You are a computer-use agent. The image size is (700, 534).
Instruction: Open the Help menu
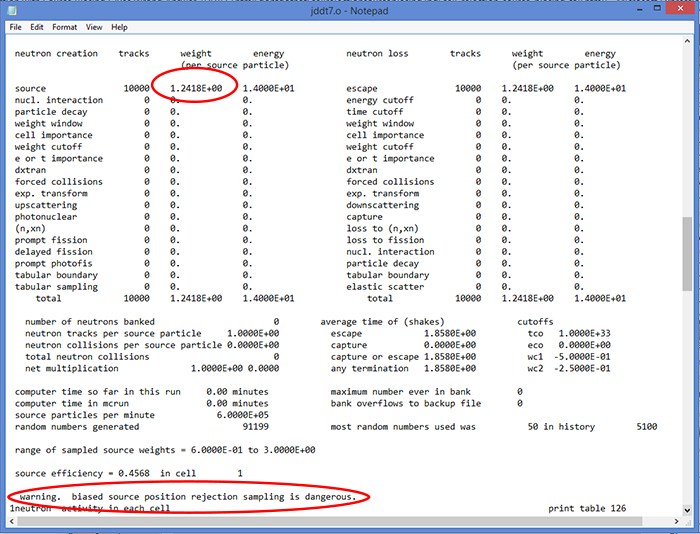point(119,27)
